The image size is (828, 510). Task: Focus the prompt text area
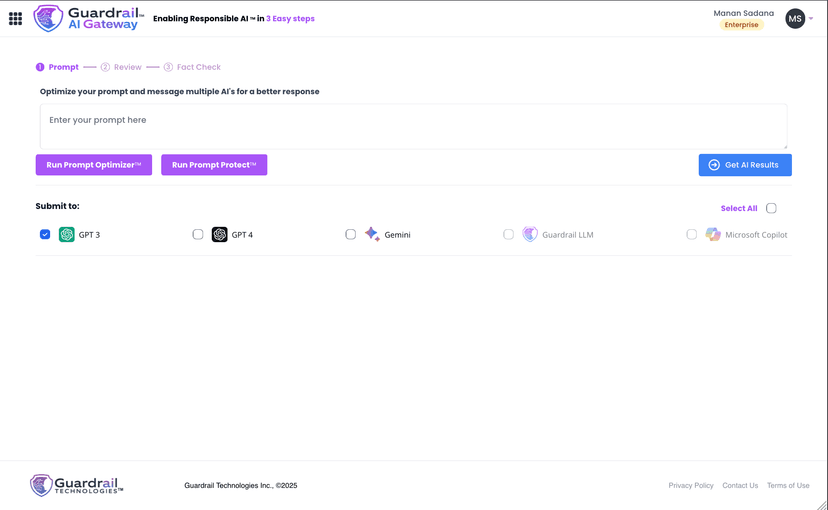click(413, 127)
